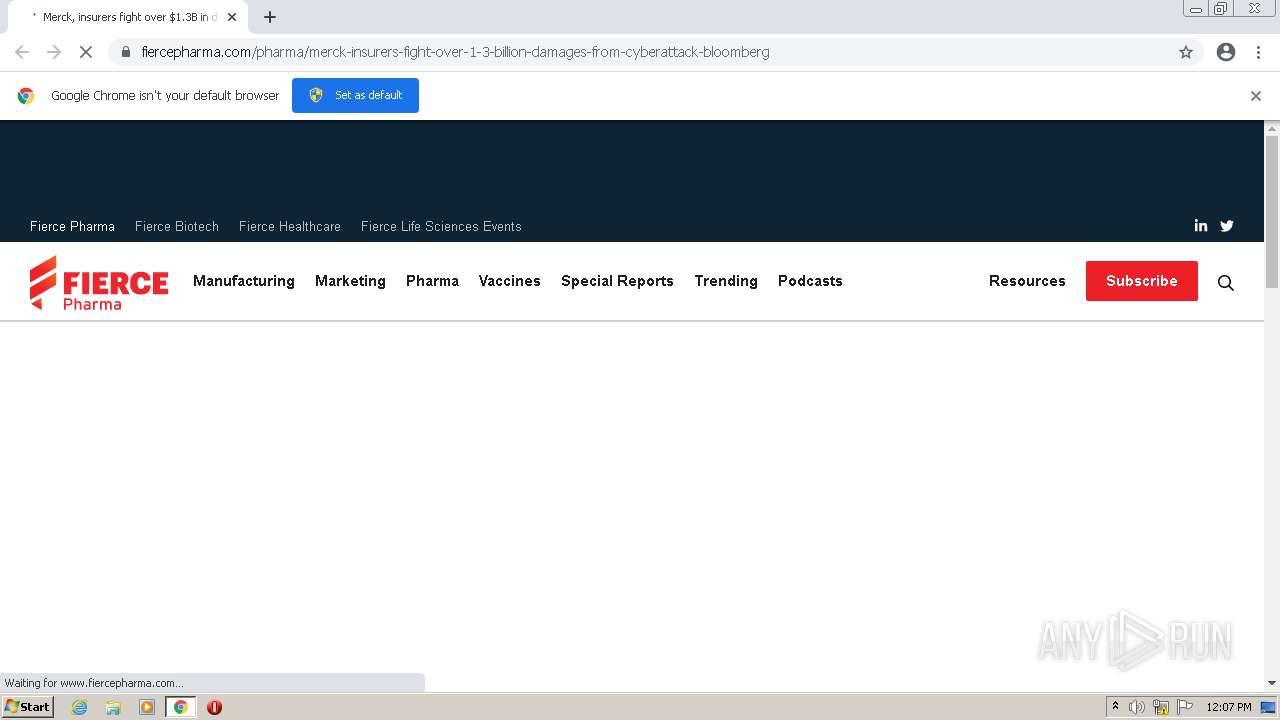Open the Twitter icon link
Screen dimensions: 1280x720
pos(1227,226)
